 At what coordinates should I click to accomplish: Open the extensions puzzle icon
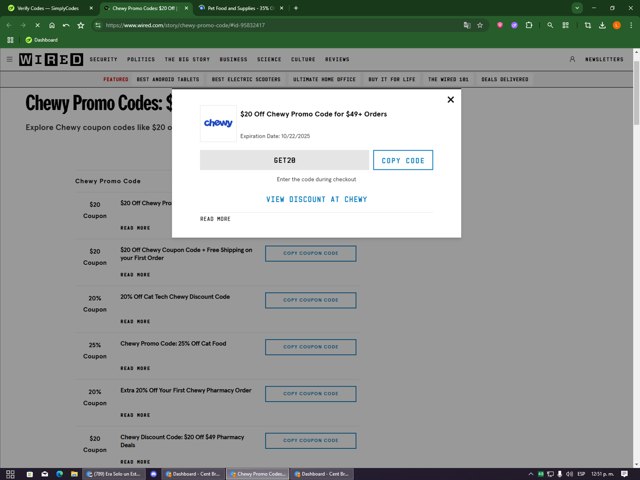(x=529, y=25)
